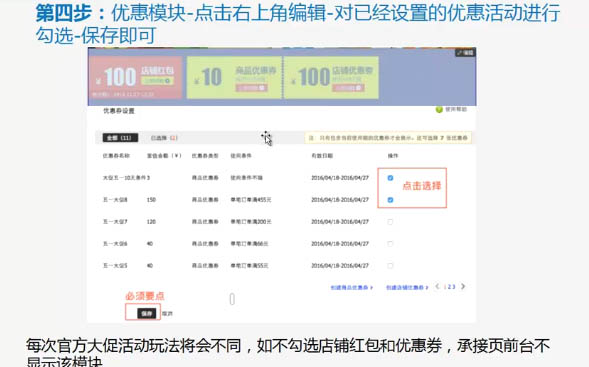Click the 编辑 edit button at the module's top-right
This screenshot has width=589, height=367.
coord(465,53)
